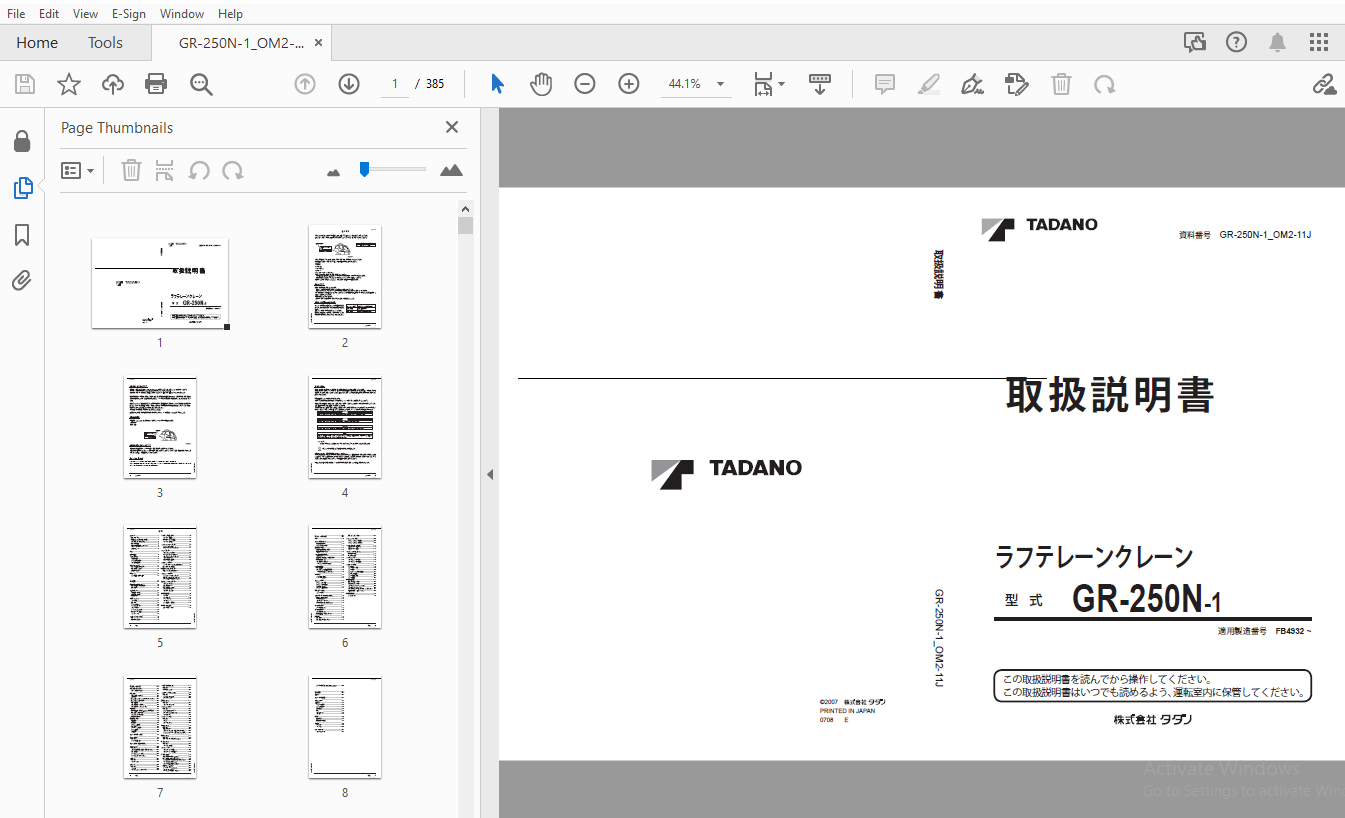Screen dimensions: 1345x818
Task: Click the fit page scrolling mode icon
Action: tap(763, 84)
